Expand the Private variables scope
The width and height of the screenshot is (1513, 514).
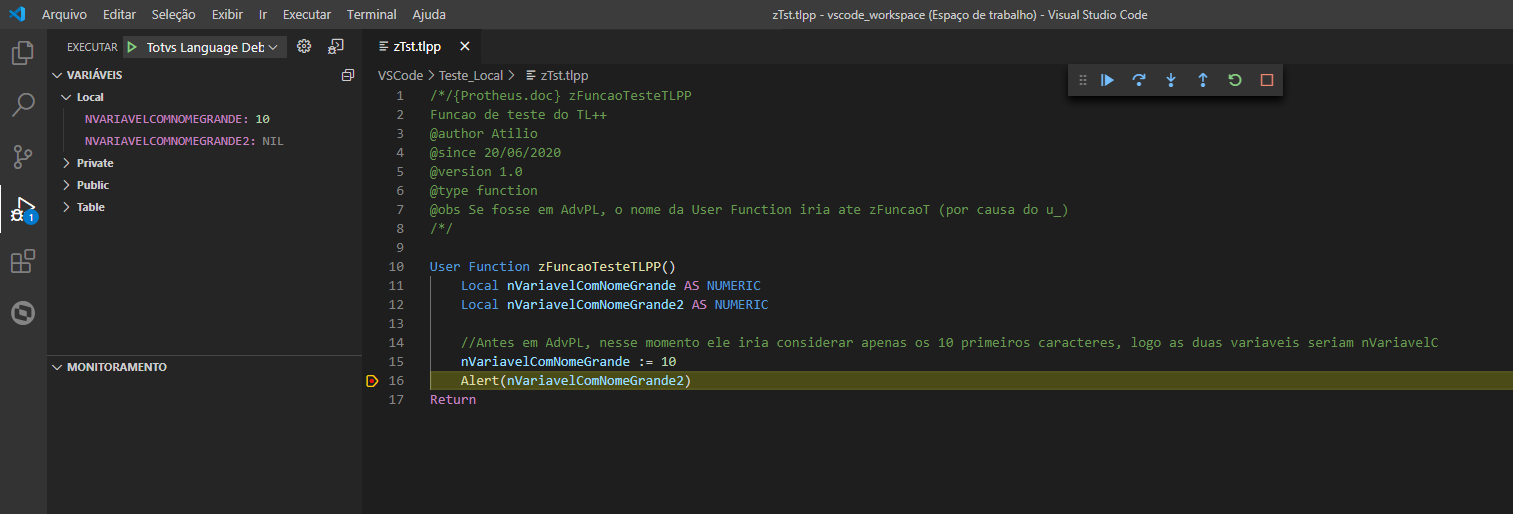[x=67, y=163]
